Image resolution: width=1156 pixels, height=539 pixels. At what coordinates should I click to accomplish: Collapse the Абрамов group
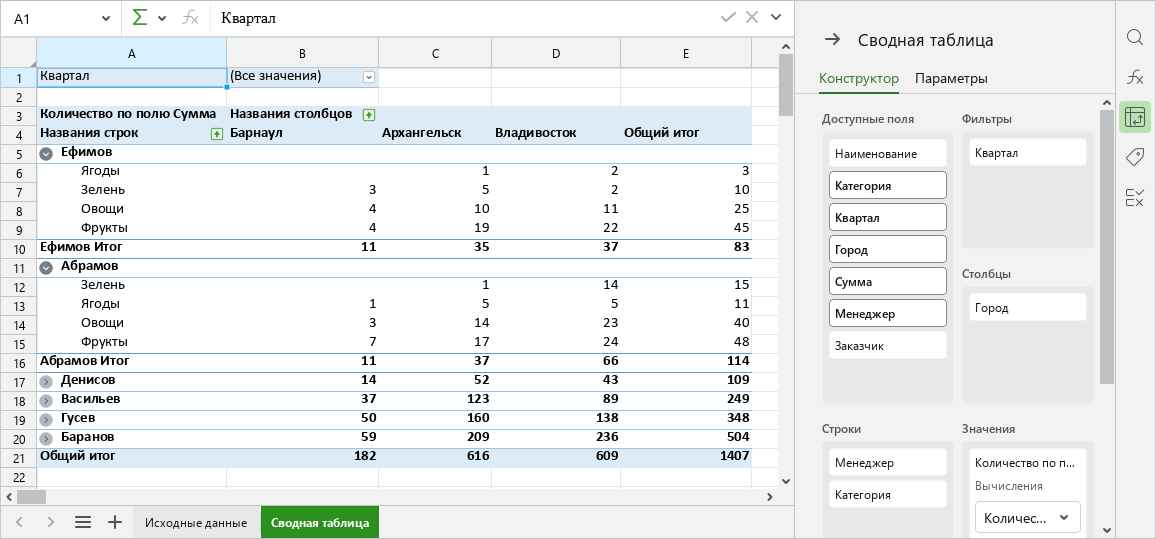pos(46,267)
